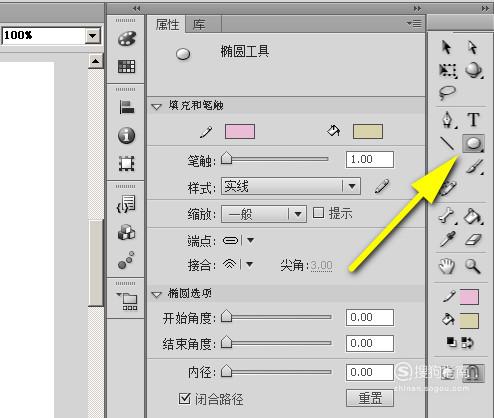Switch to the 库 tab
The image size is (494, 418).
pos(199,25)
